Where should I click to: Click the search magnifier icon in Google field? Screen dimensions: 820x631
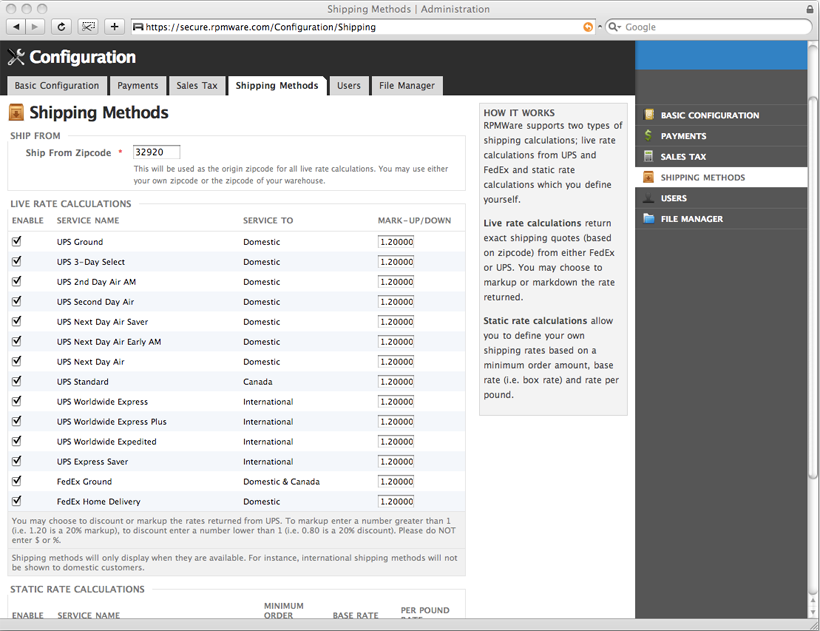(x=614, y=27)
